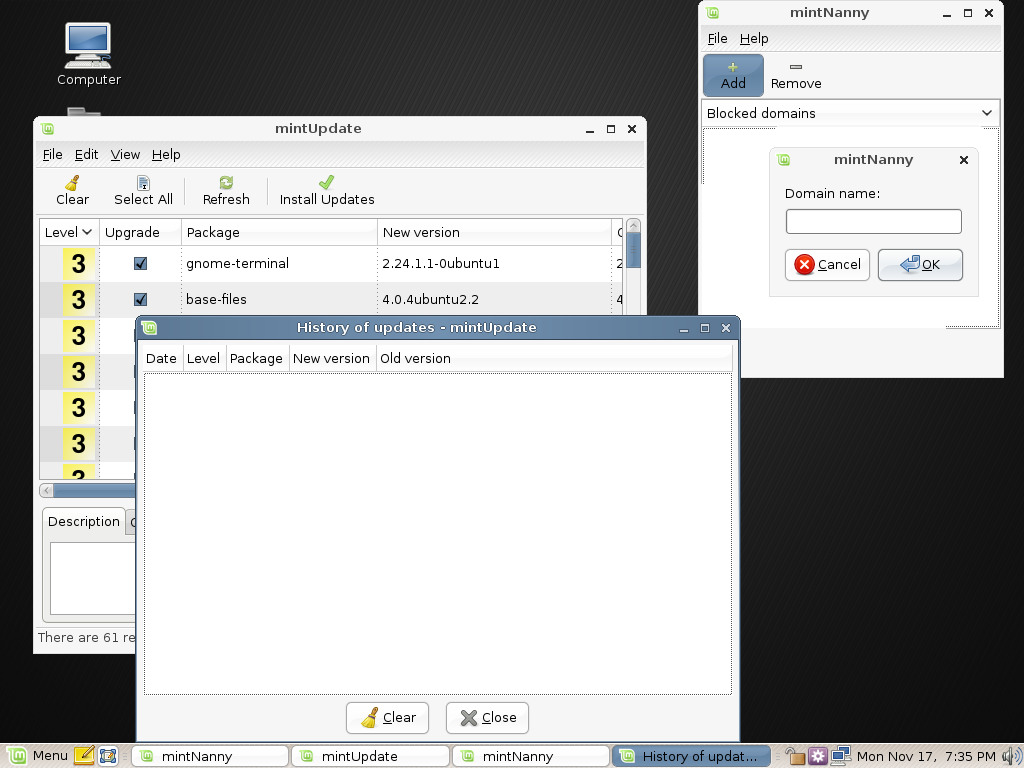The width and height of the screenshot is (1024, 768).
Task: Click the Clear broom in mintUpdate toolbar
Action: (x=72, y=191)
